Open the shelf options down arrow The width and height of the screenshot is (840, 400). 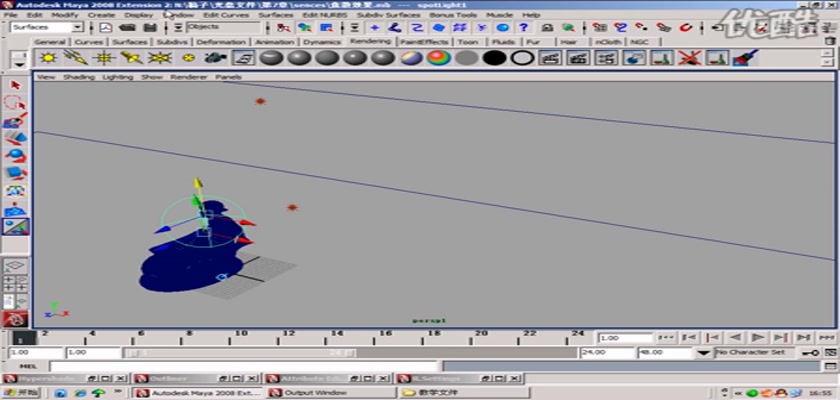(x=20, y=64)
